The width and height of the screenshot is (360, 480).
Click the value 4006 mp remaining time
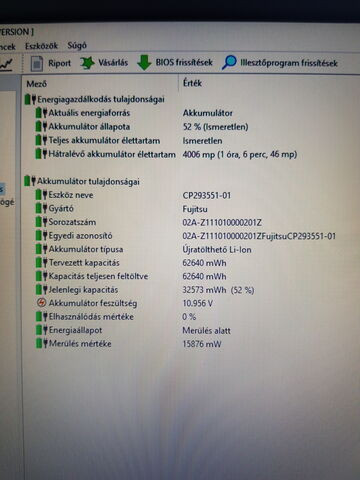pos(240,154)
